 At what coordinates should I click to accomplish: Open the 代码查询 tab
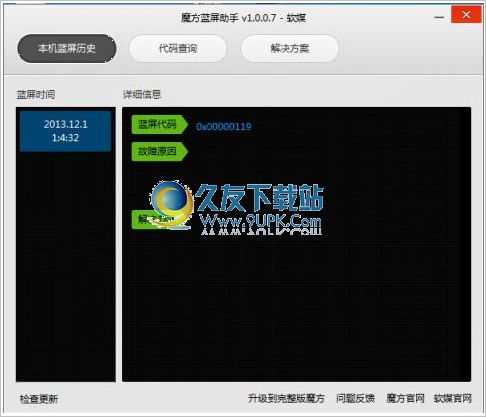(x=178, y=49)
